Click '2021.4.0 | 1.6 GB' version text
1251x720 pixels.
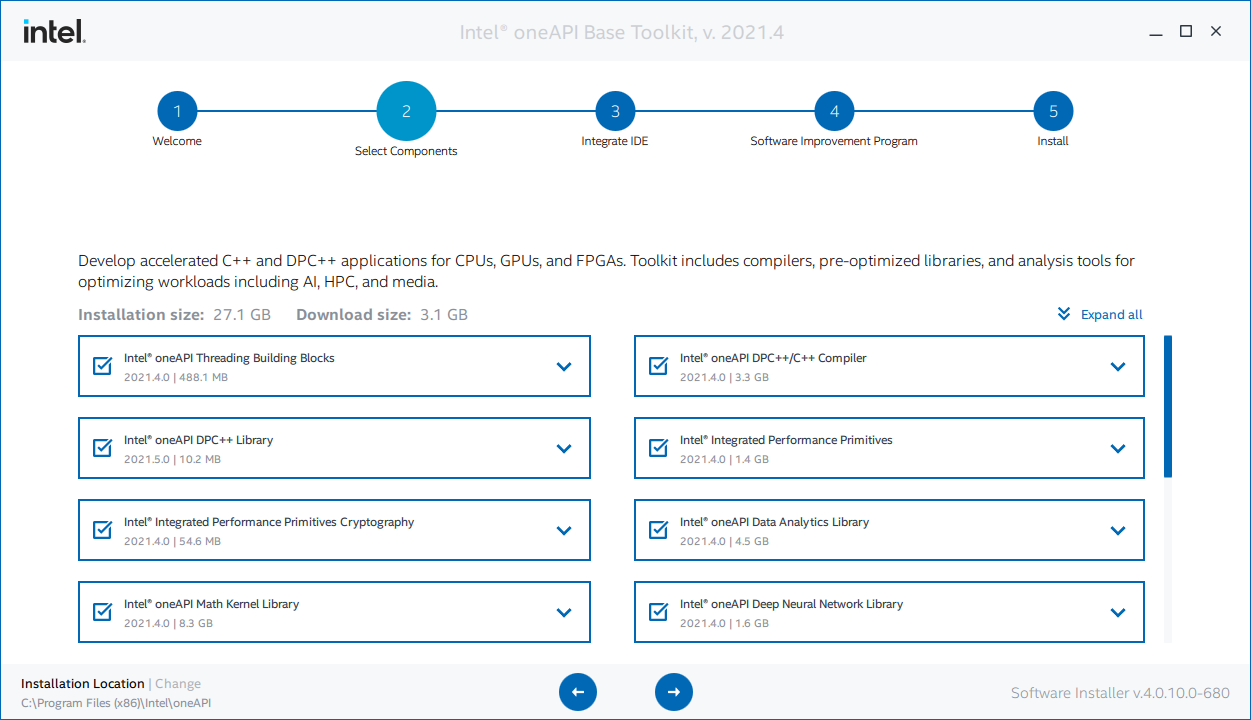(724, 623)
